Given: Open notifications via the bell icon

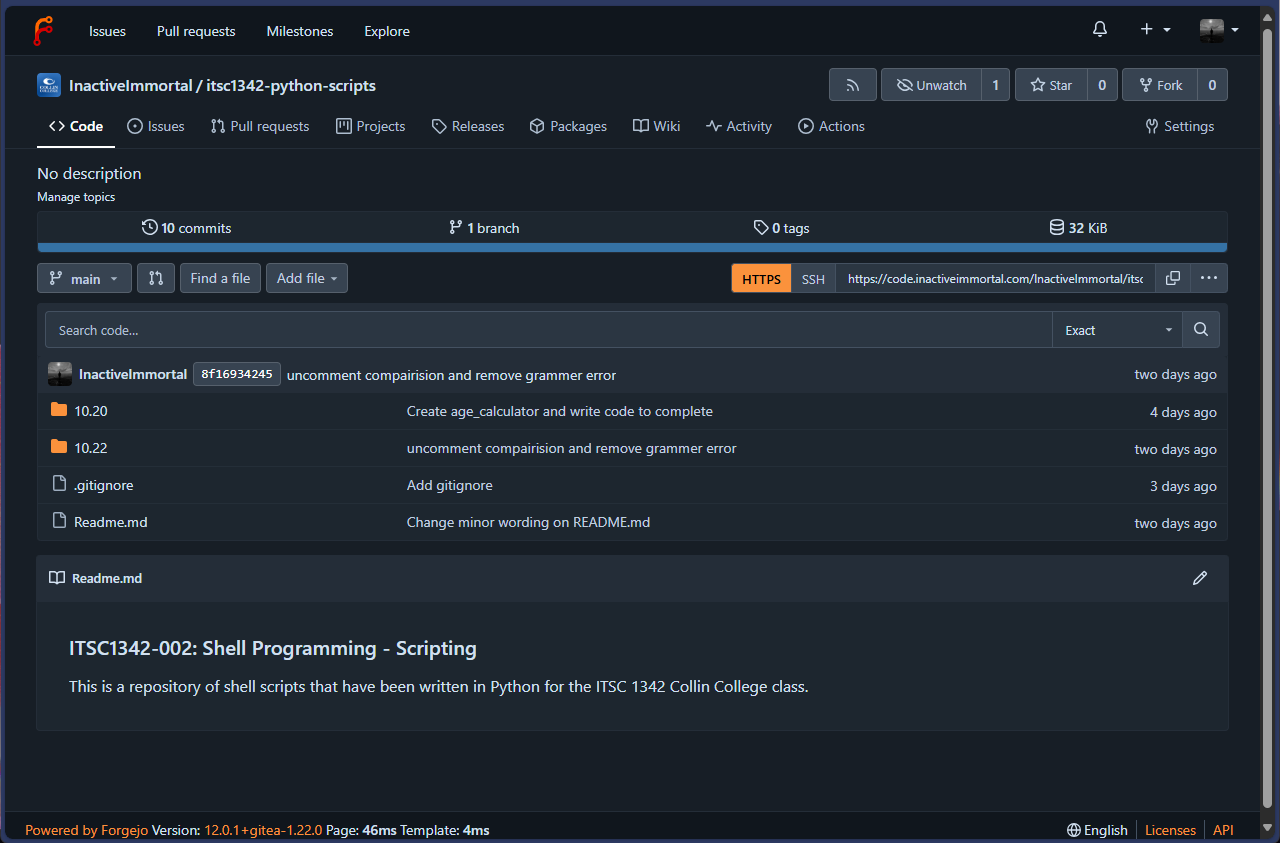Looking at the screenshot, I should click(x=1099, y=29).
